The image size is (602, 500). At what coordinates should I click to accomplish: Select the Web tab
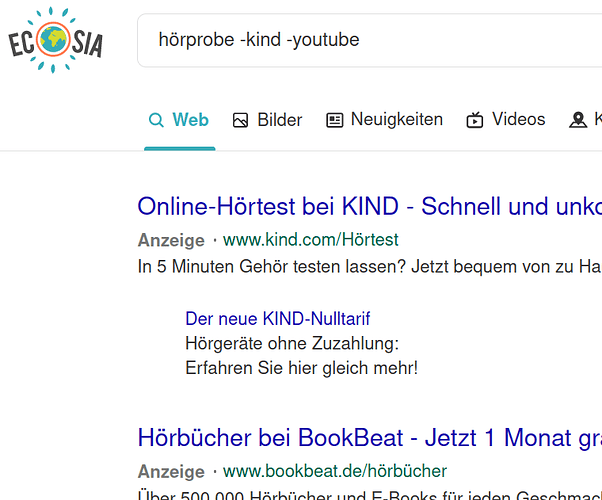[x=179, y=120]
